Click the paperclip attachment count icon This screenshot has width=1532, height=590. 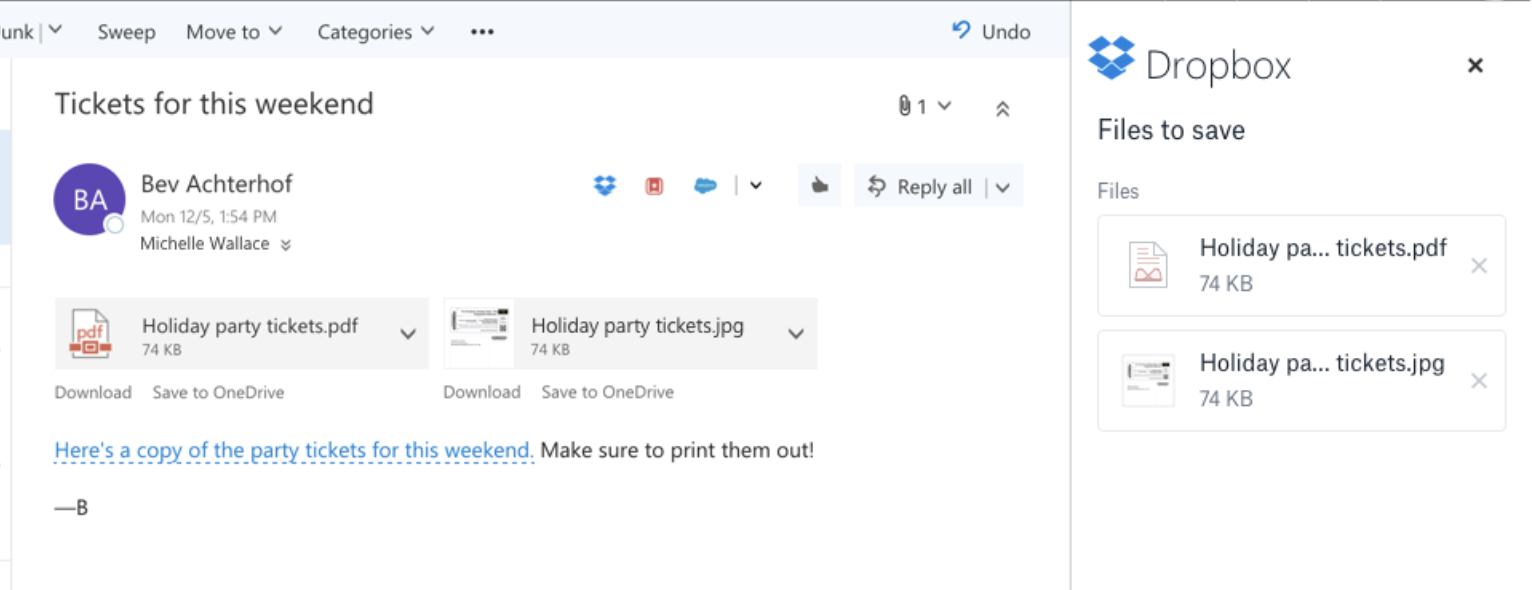905,106
